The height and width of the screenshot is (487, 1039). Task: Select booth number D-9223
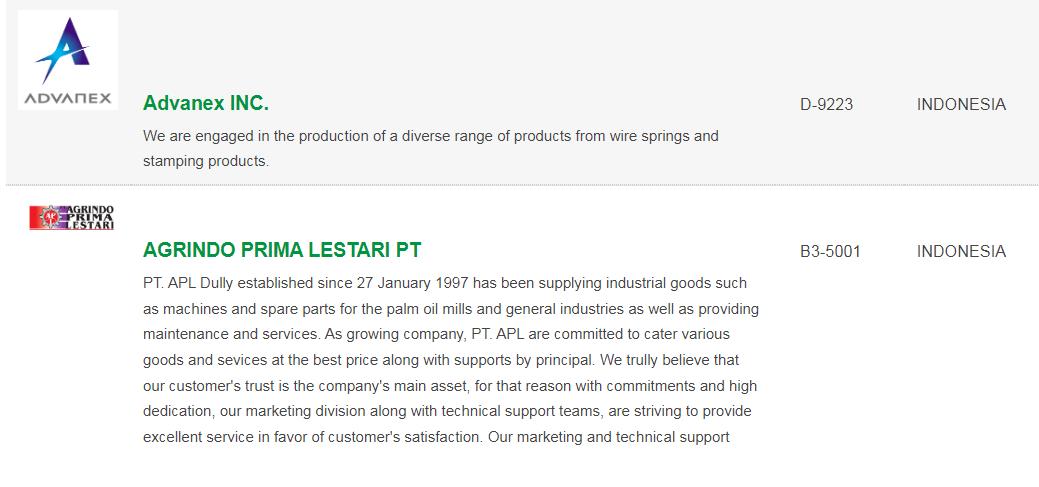[x=826, y=105]
